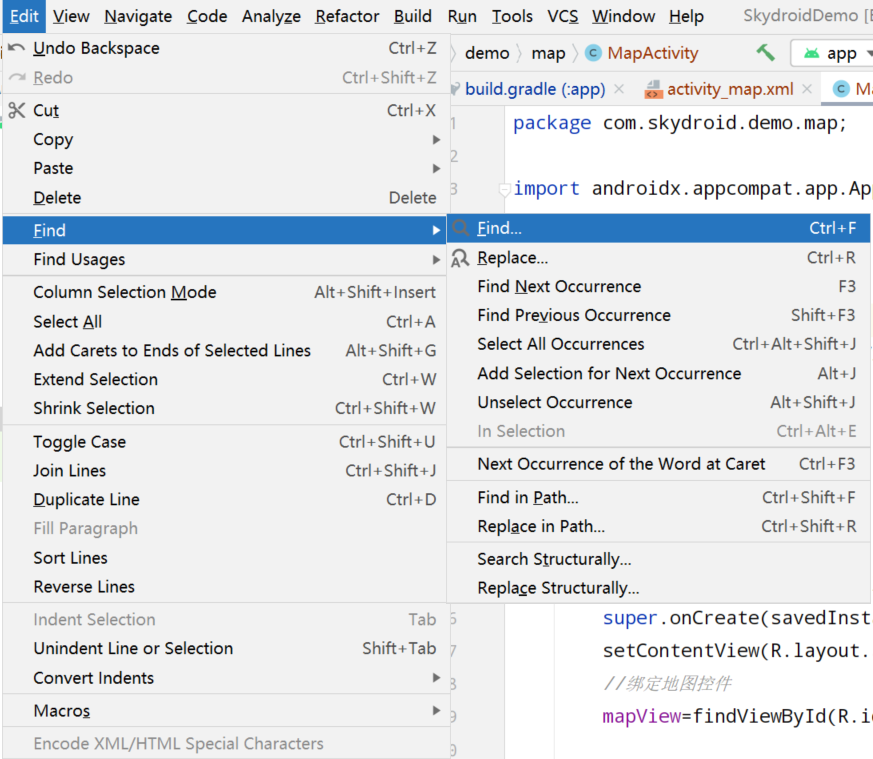The height and width of the screenshot is (759, 873).
Task: Select Replace... in the submenu
Action: pyautogui.click(x=659, y=258)
